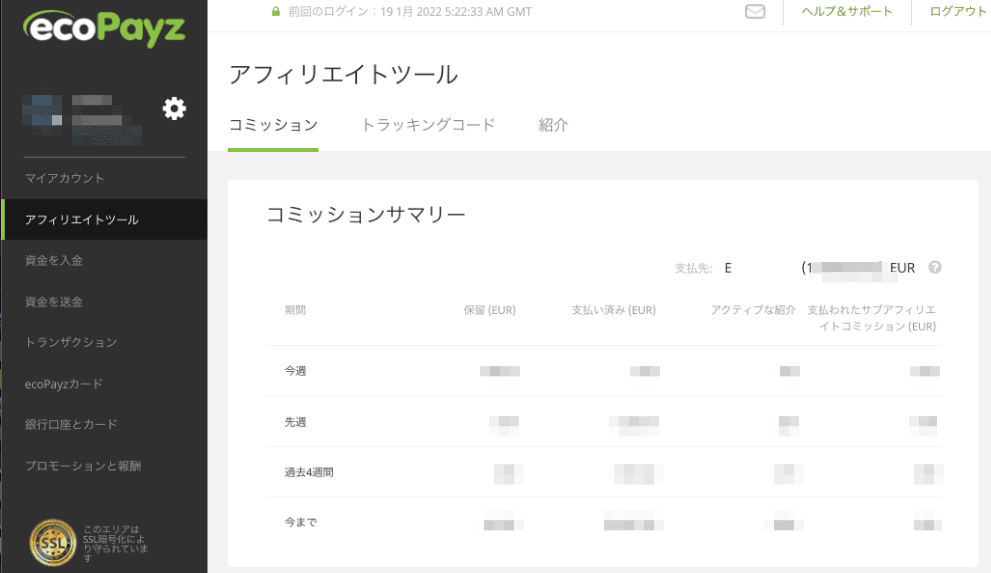Click the 期間 column header
The height and width of the screenshot is (573, 991).
pyautogui.click(x=295, y=310)
